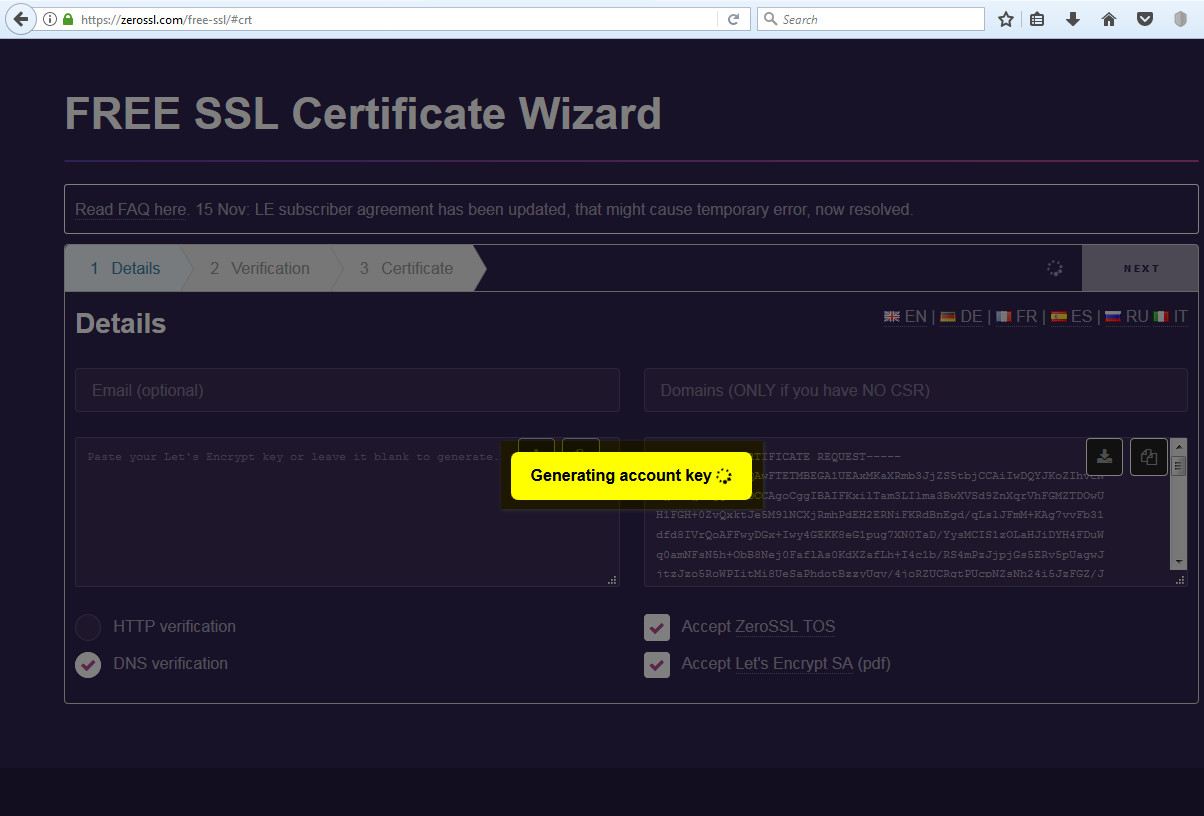
Task: Show site information via the info icon
Action: tap(49, 19)
